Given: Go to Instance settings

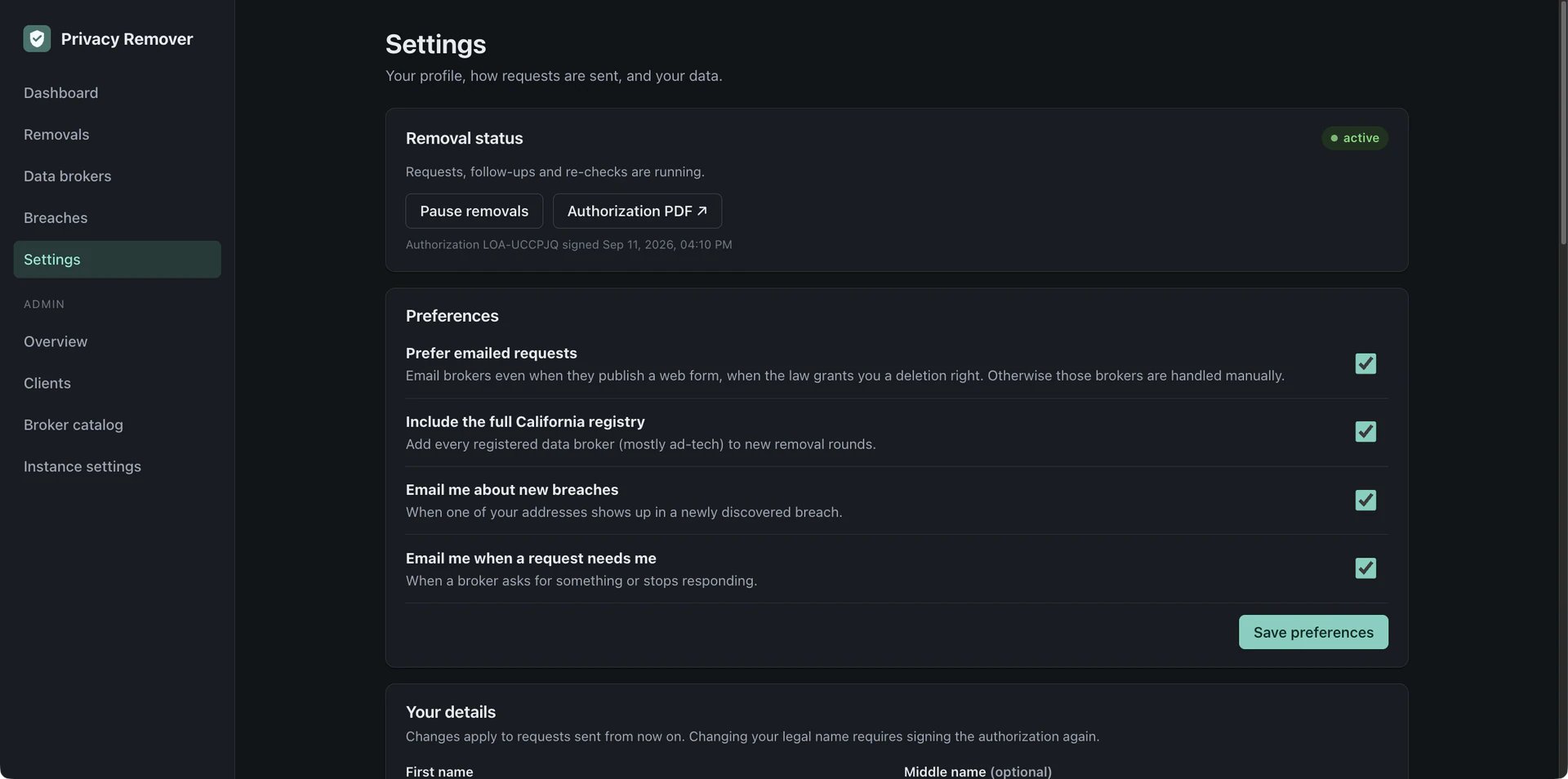Looking at the screenshot, I should (117, 467).
